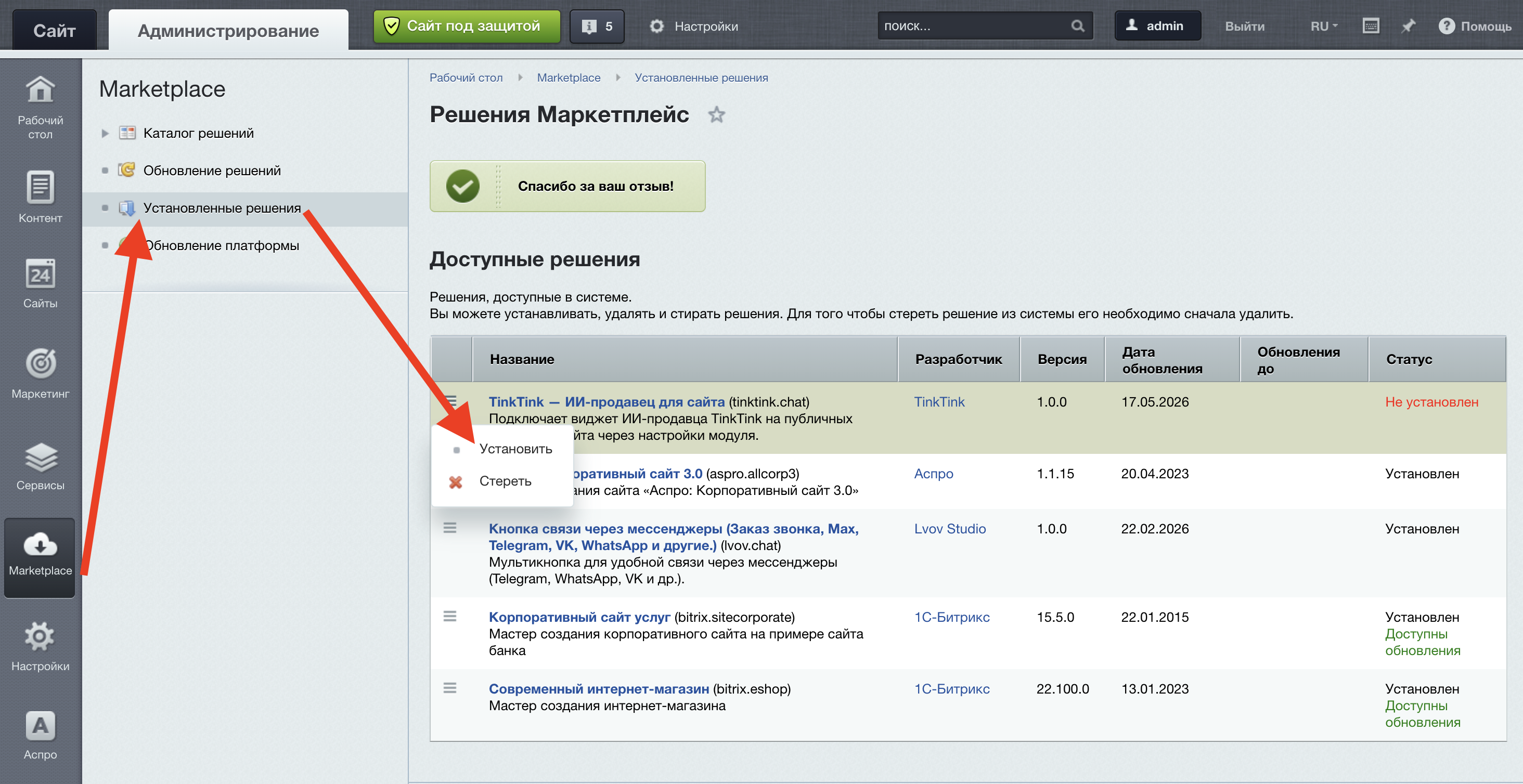Viewport: 1523px width, 784px height.
Task: Open Рабочий стол in the sidebar
Action: coord(40,108)
